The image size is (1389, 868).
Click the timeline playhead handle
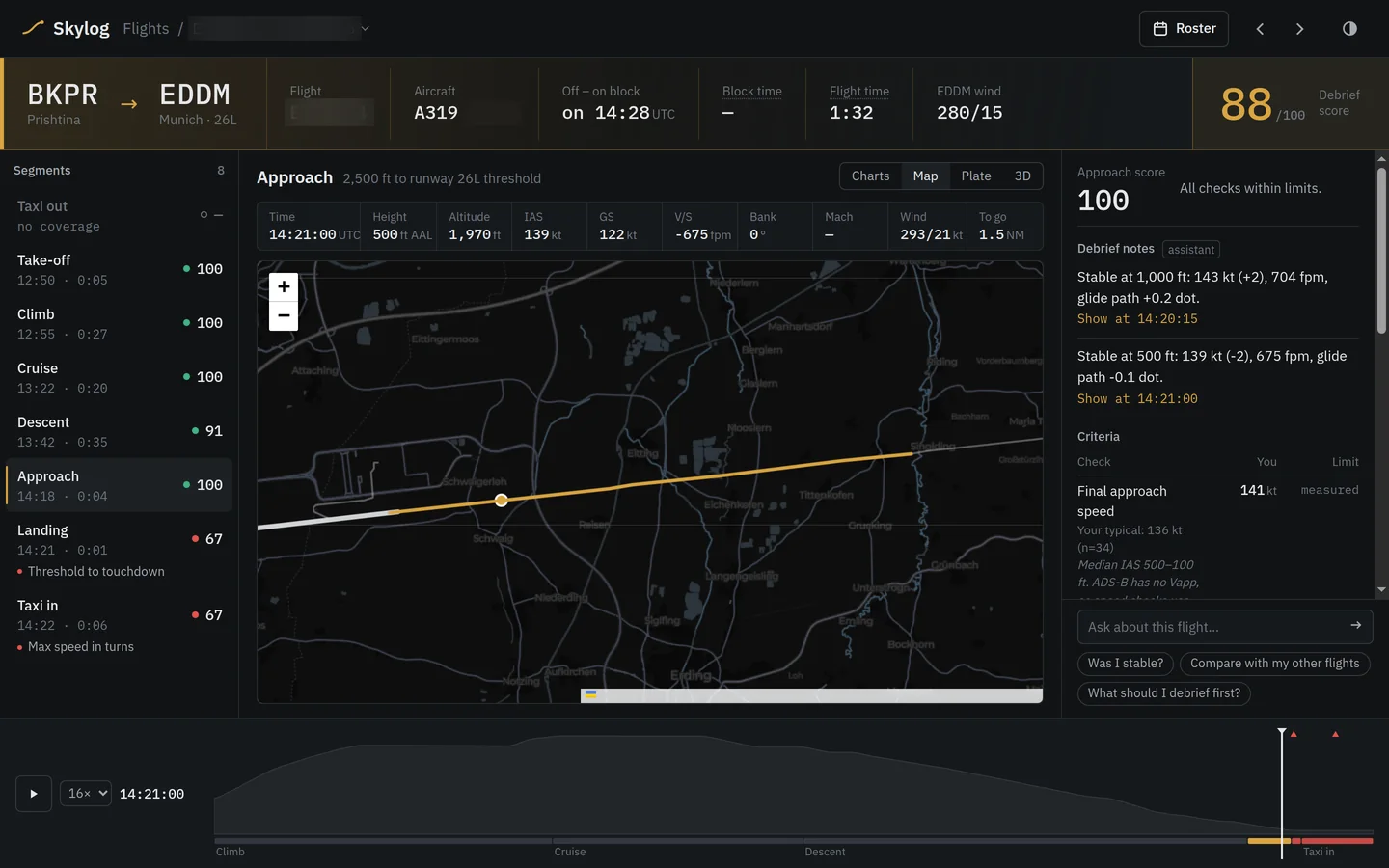[1282, 733]
